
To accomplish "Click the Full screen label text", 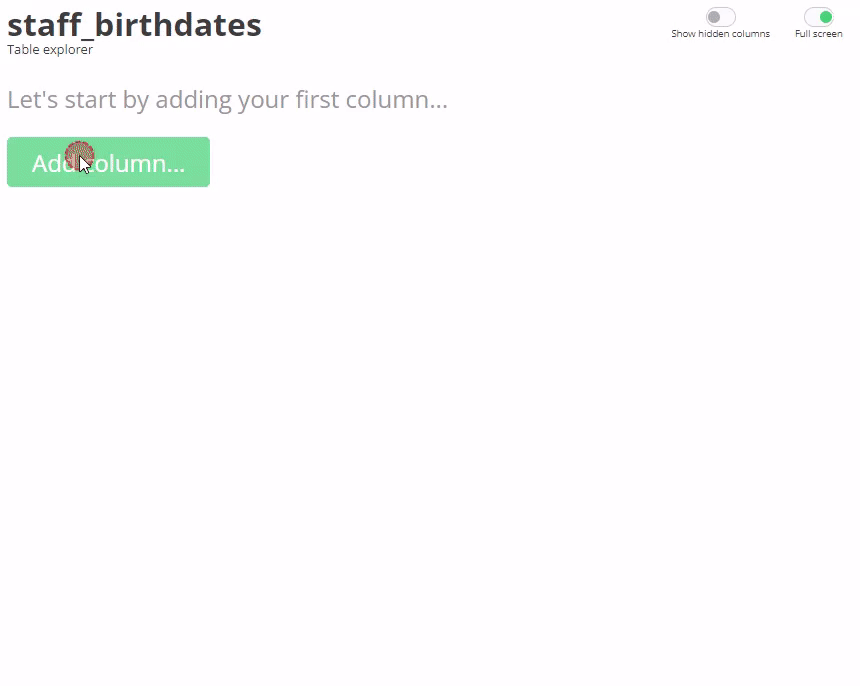I will point(818,34).
